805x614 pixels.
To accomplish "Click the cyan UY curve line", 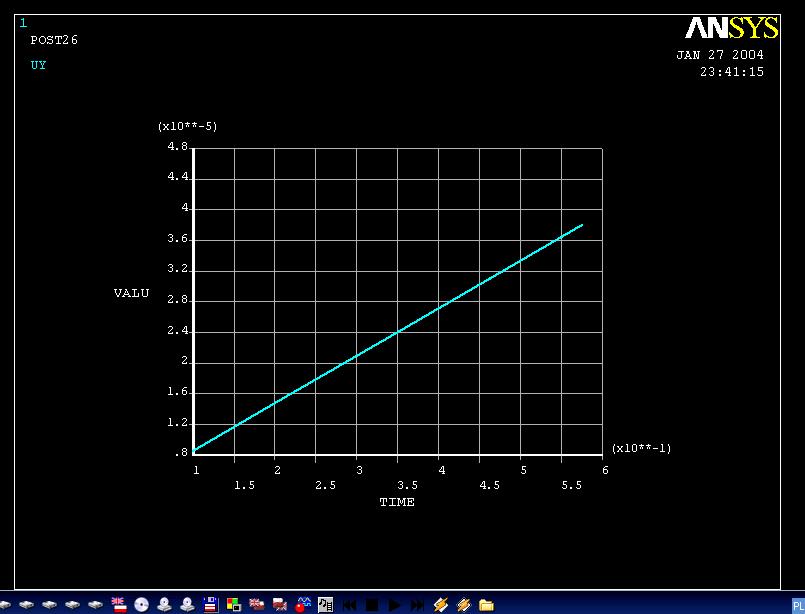I will point(388,338).
